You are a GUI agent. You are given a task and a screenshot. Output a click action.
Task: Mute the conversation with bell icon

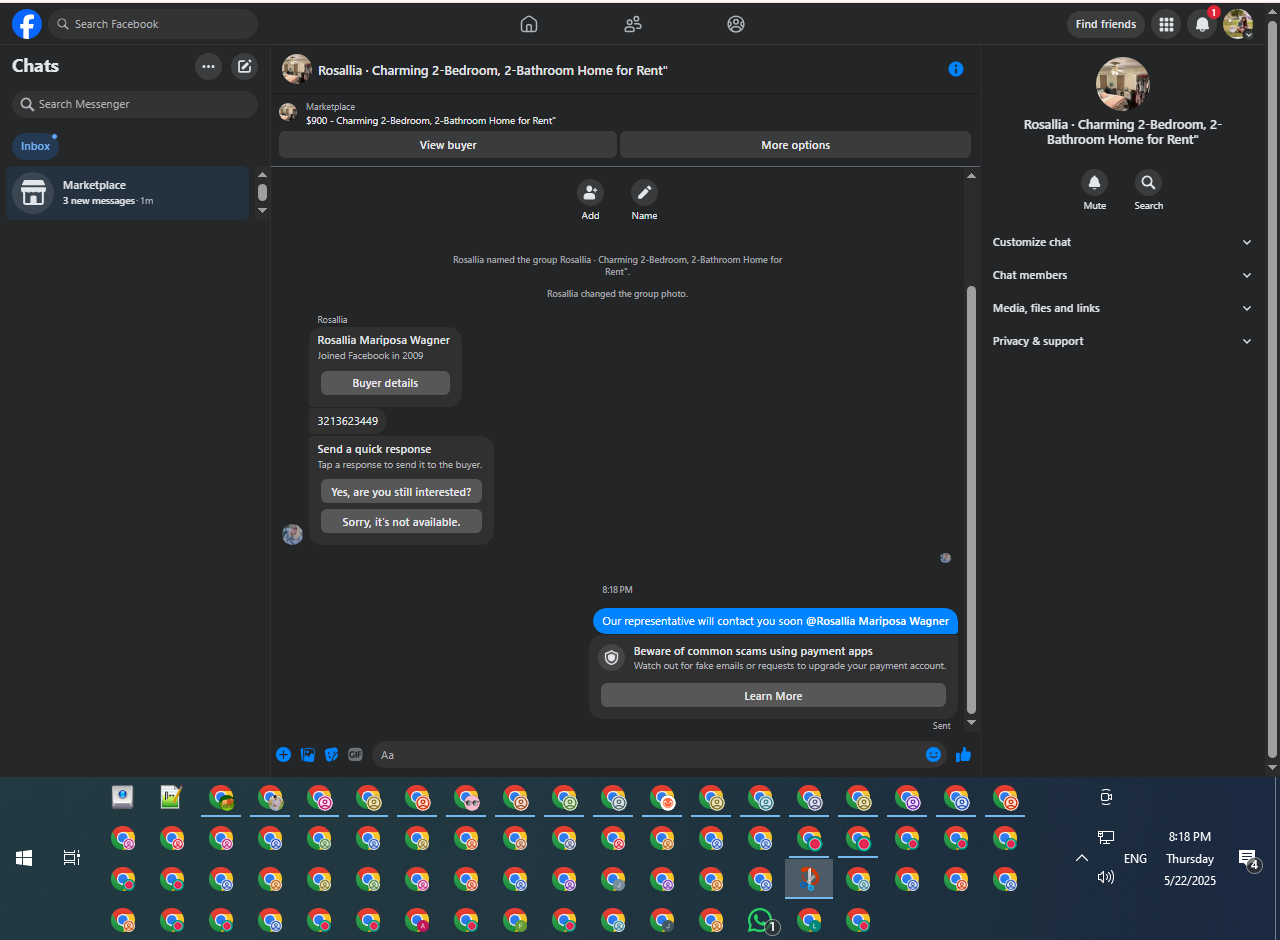[x=1094, y=182]
